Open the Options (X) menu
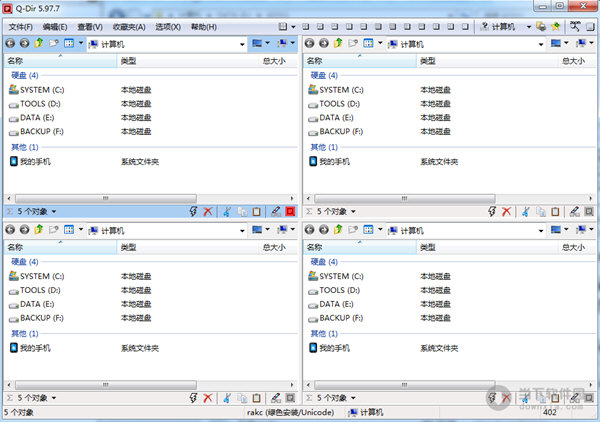 tap(168, 27)
